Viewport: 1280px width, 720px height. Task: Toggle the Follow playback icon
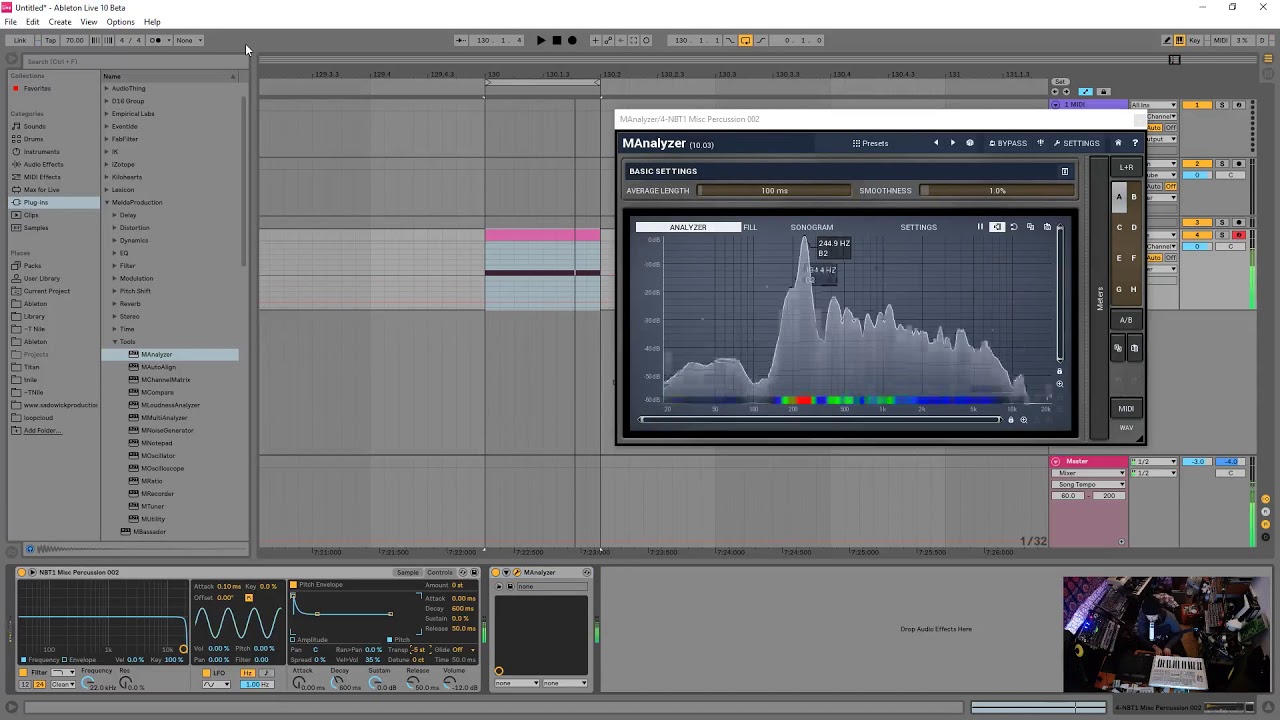[461, 40]
